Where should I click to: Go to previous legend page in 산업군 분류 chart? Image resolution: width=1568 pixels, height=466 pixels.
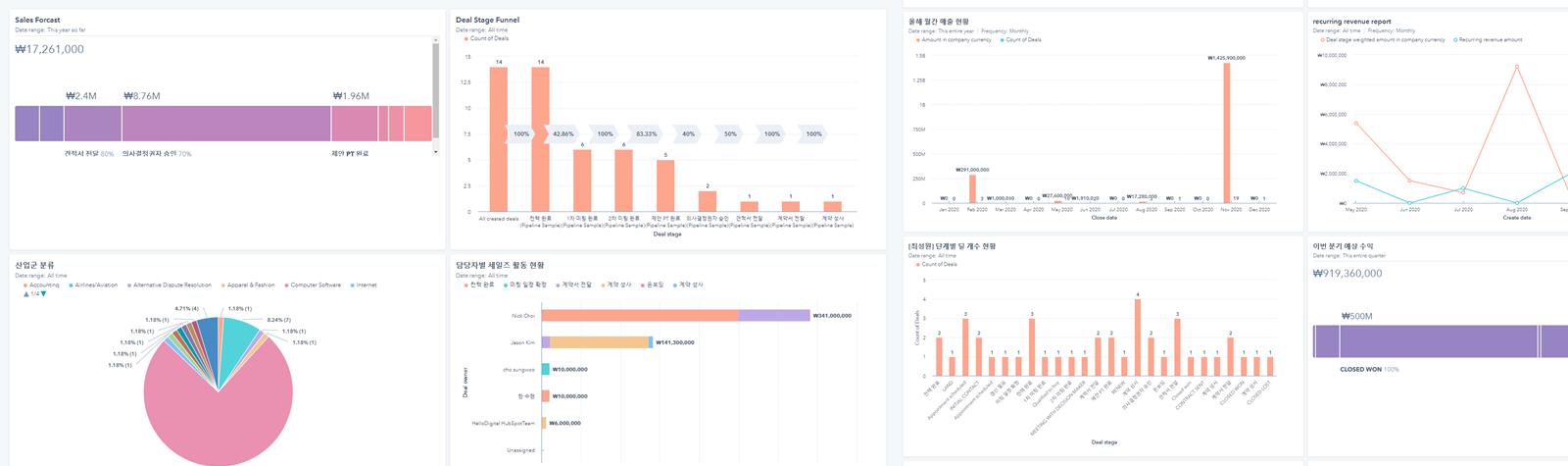tap(26, 294)
